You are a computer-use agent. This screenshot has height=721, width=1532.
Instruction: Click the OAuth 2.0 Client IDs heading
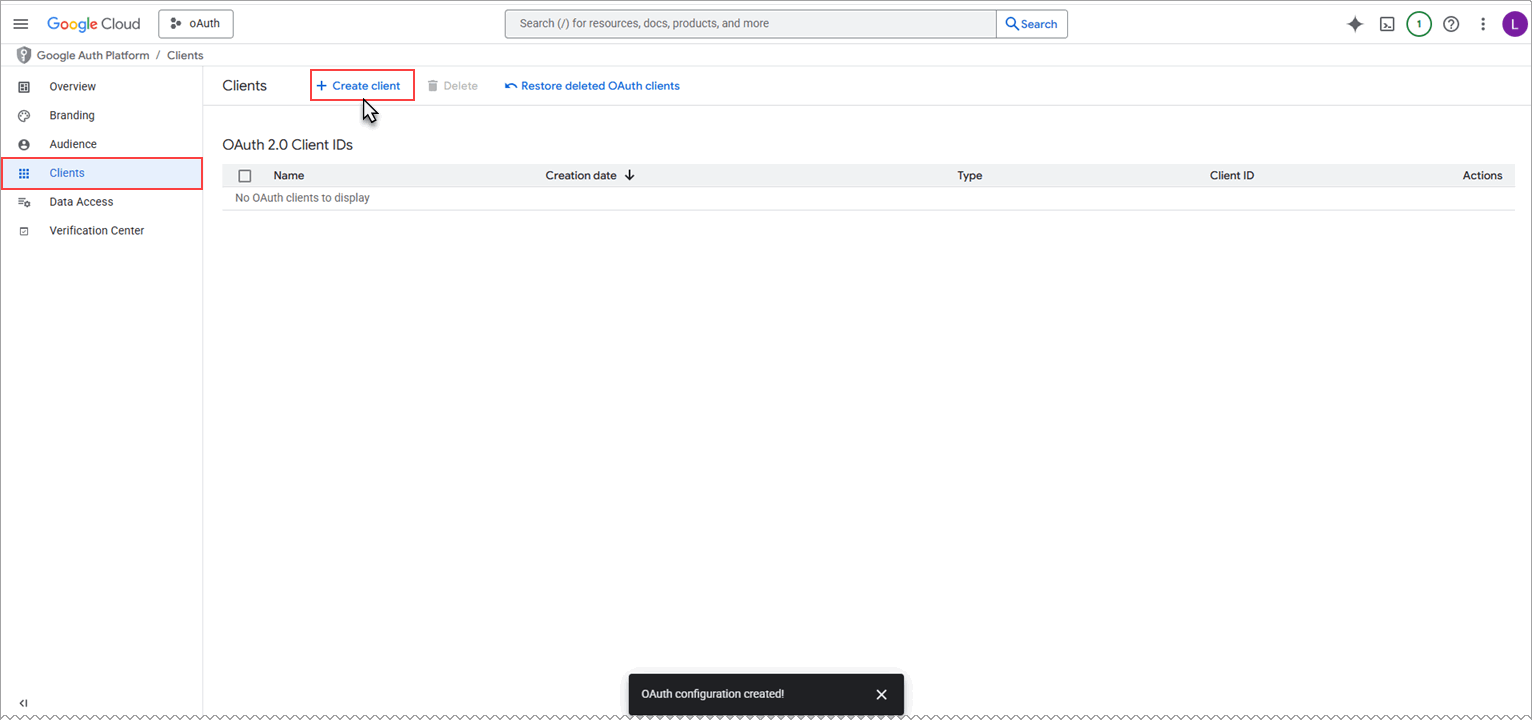click(x=288, y=145)
